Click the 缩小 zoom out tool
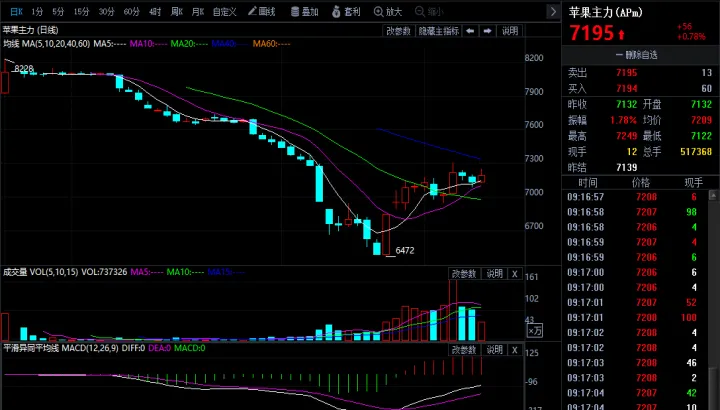The width and height of the screenshot is (720, 410). pos(428,12)
